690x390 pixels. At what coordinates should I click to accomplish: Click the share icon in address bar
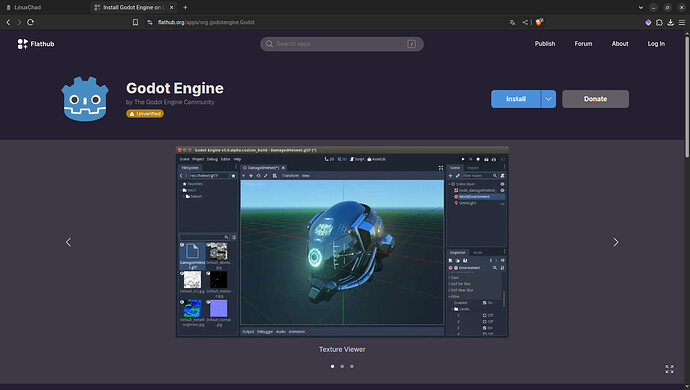tap(525, 22)
